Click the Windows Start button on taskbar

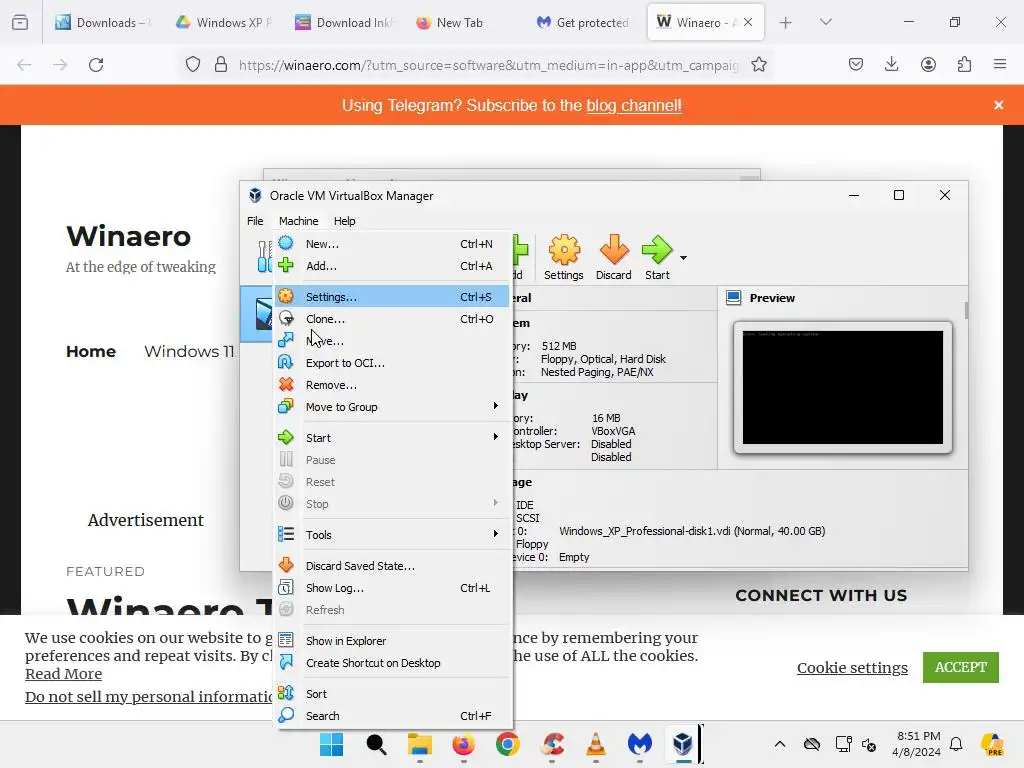(332, 744)
